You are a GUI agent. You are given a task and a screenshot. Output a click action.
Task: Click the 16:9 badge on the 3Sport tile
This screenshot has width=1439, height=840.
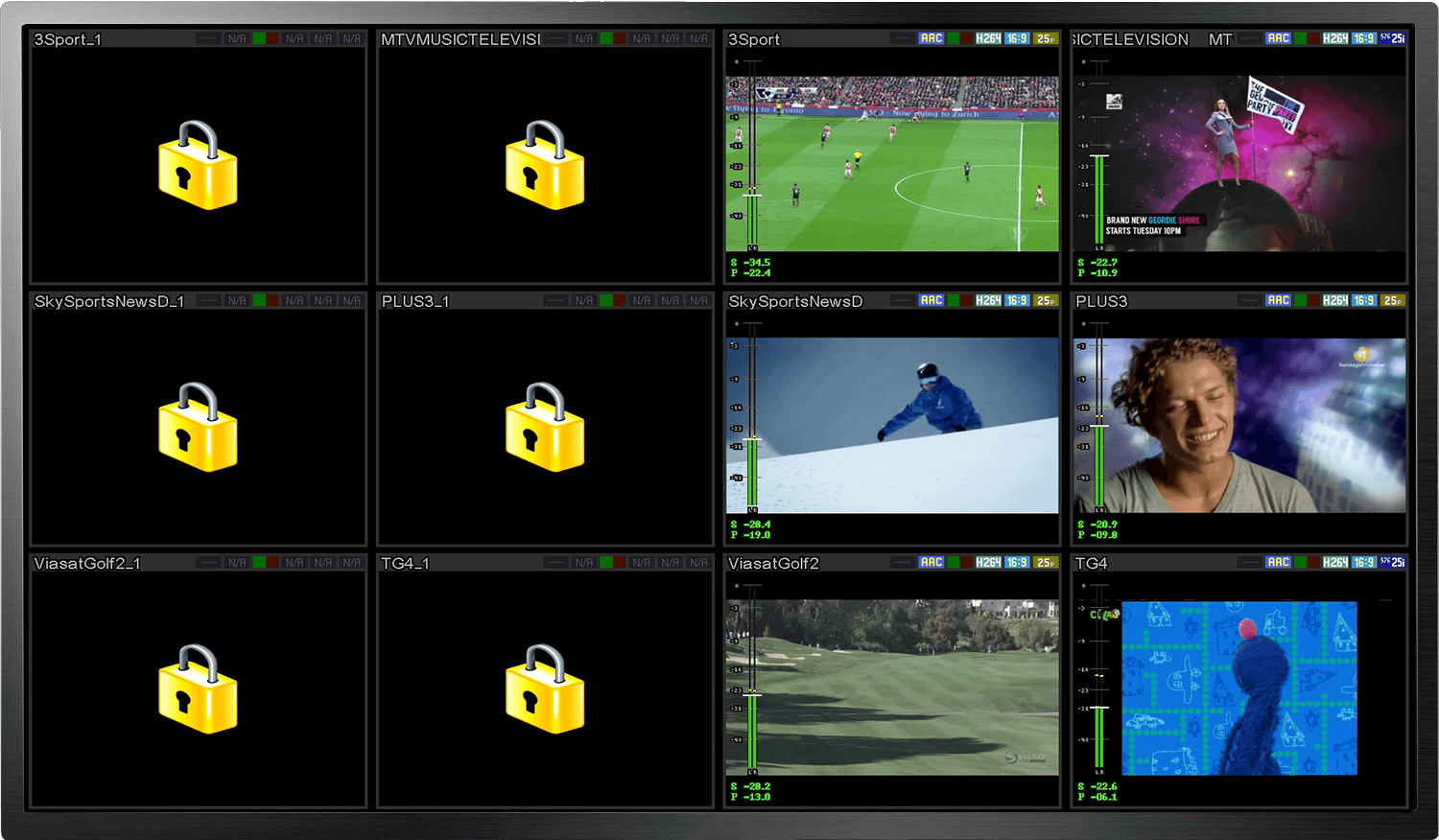click(1017, 38)
